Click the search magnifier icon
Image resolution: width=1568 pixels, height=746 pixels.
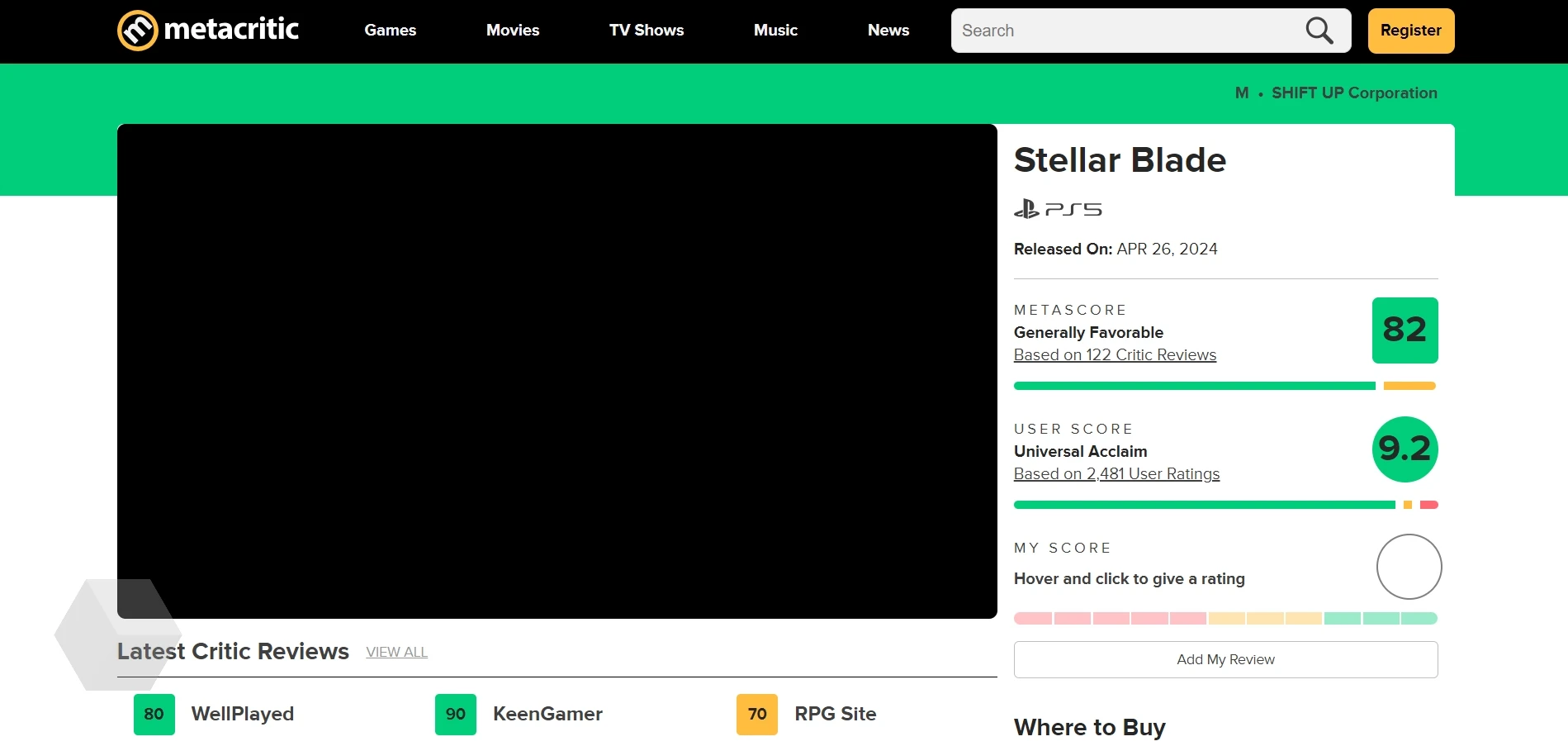1319,31
